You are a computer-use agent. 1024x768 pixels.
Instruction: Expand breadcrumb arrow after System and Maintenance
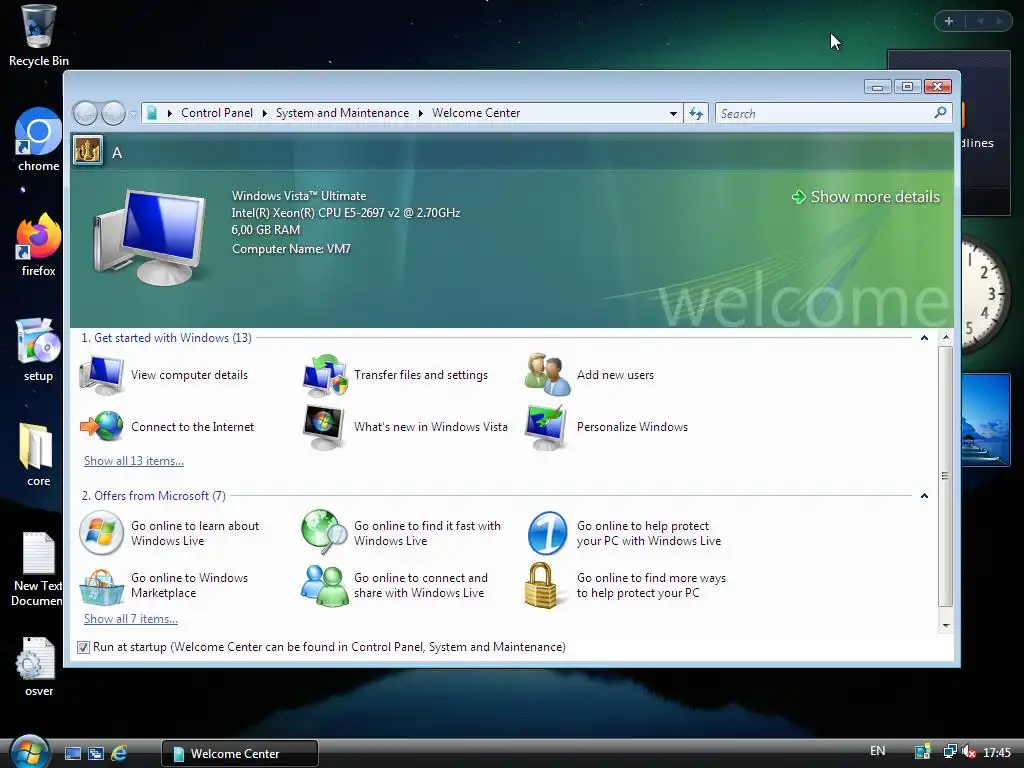[x=421, y=113]
